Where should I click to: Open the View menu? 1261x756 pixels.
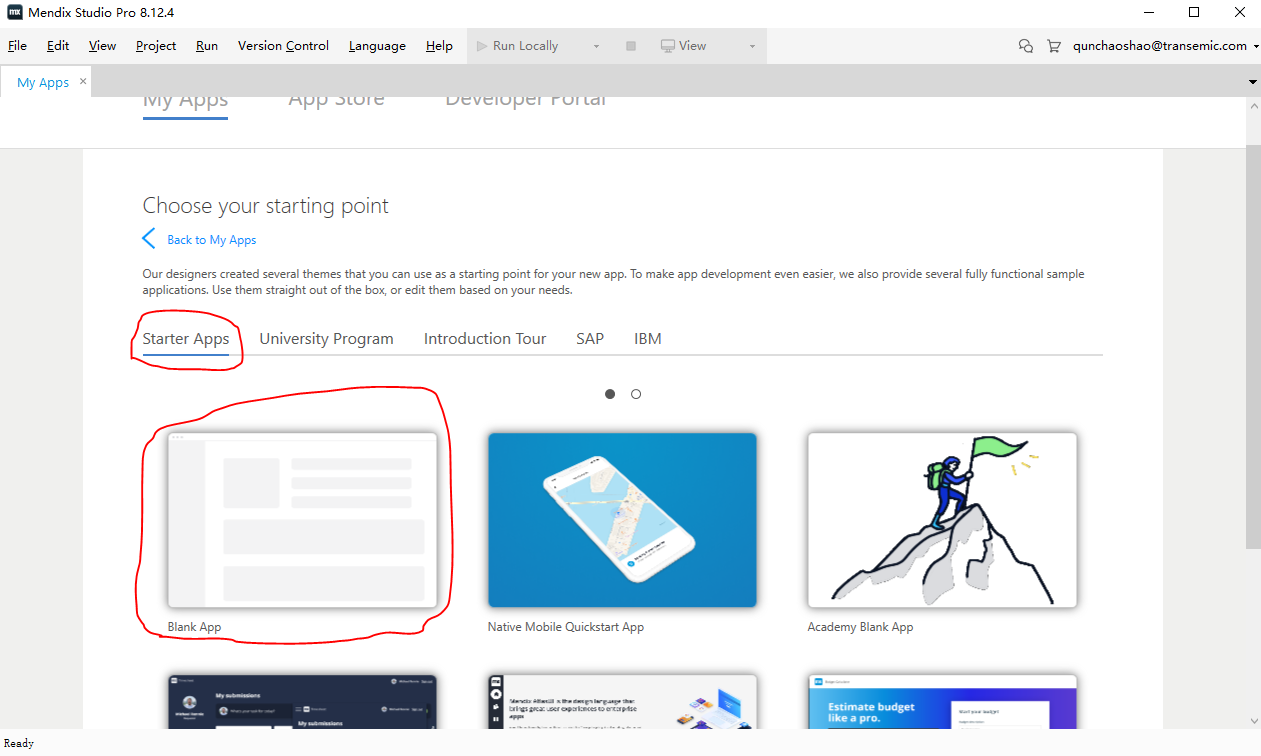(x=102, y=46)
